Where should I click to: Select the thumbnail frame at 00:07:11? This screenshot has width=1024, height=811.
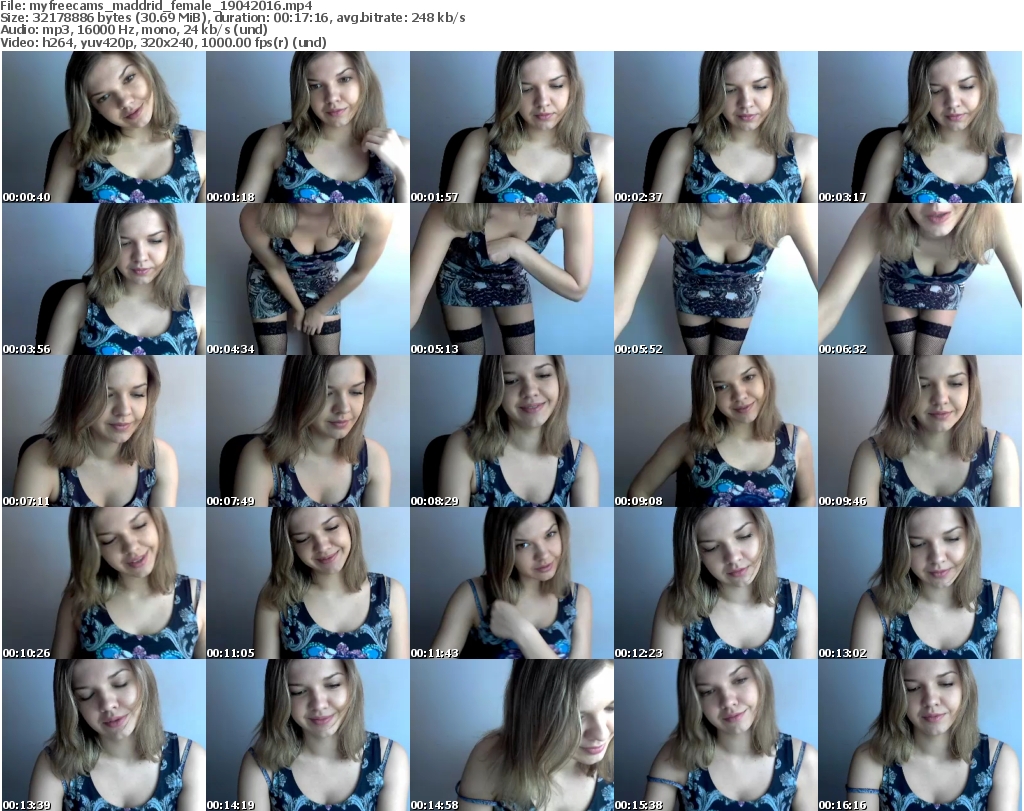(x=104, y=432)
